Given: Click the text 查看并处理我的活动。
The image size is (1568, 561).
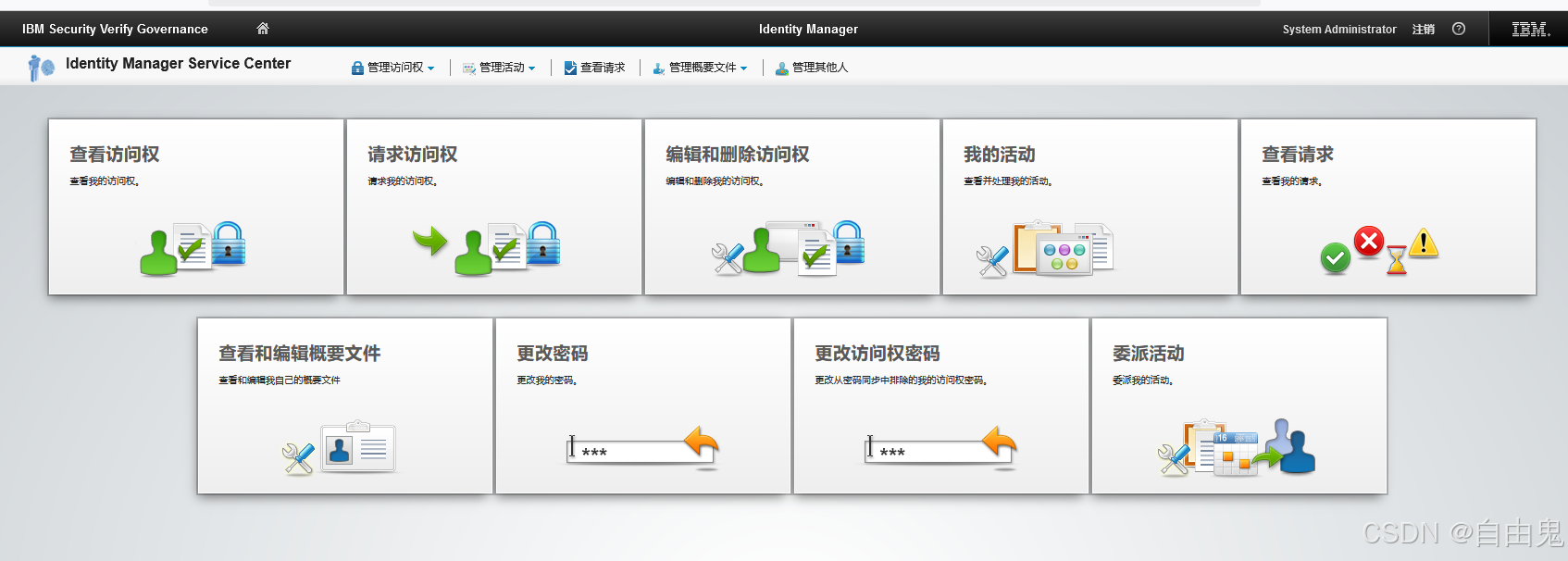Looking at the screenshot, I should pos(1008,181).
